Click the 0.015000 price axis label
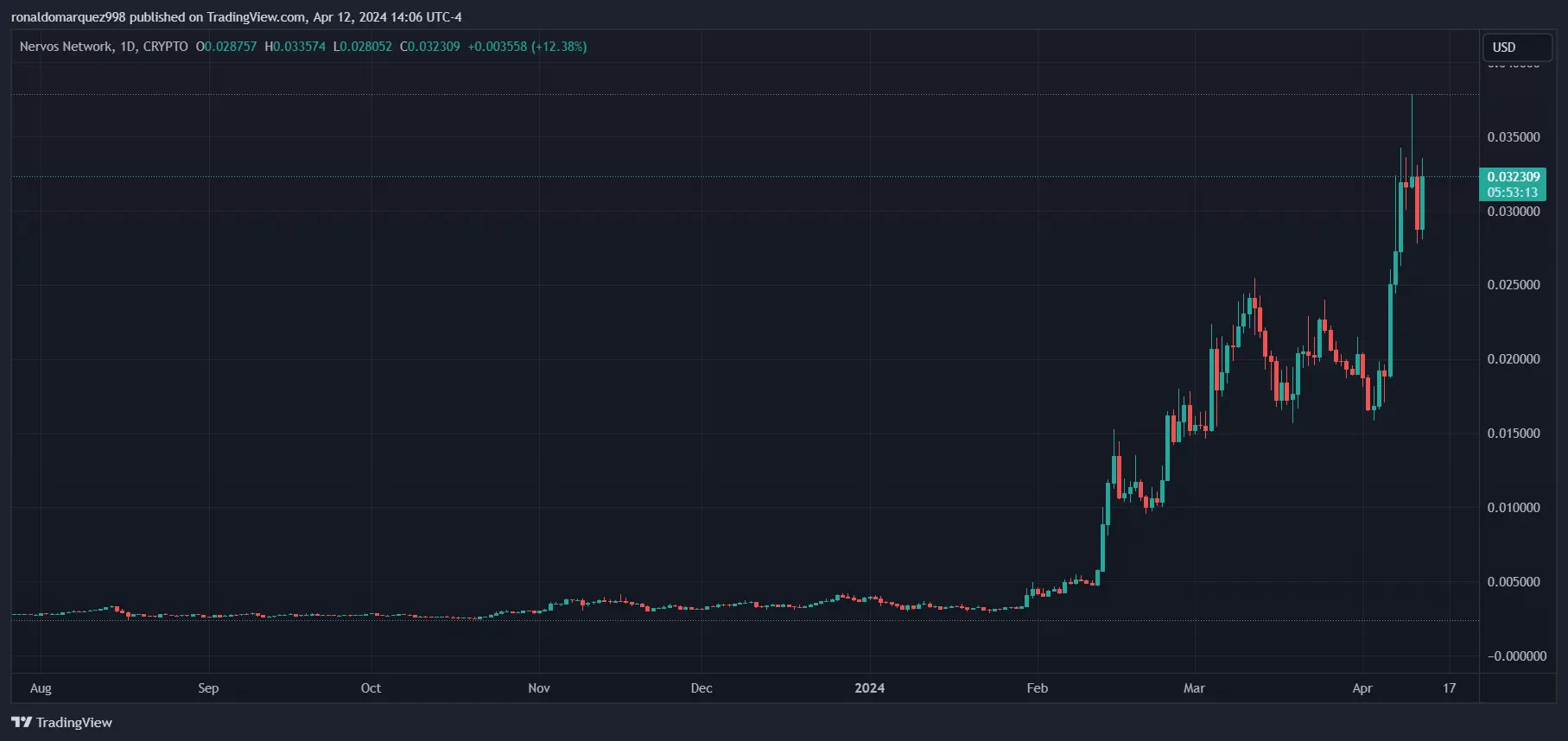This screenshot has width=1568, height=741. [x=1514, y=434]
